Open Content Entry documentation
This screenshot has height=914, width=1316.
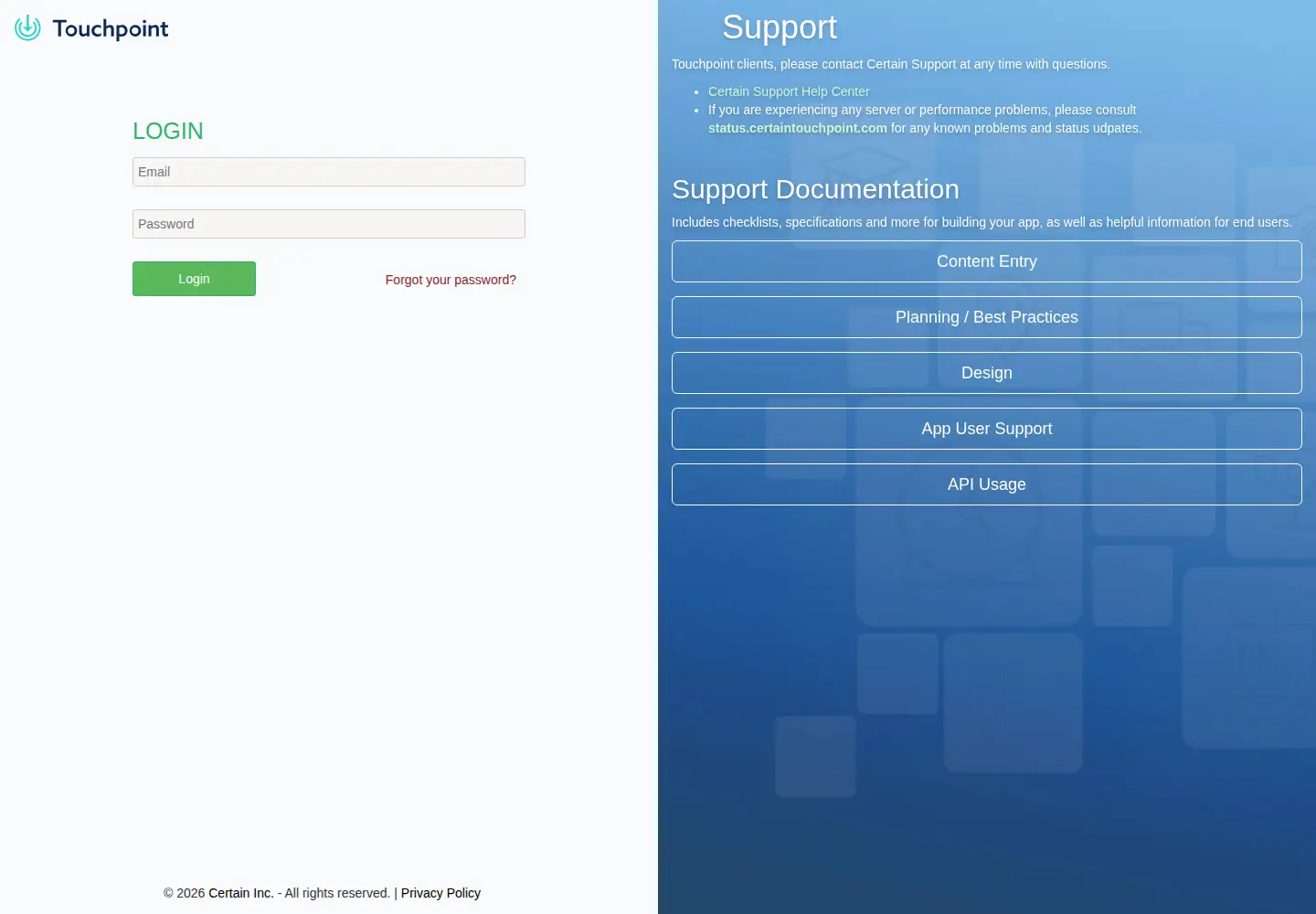987,261
